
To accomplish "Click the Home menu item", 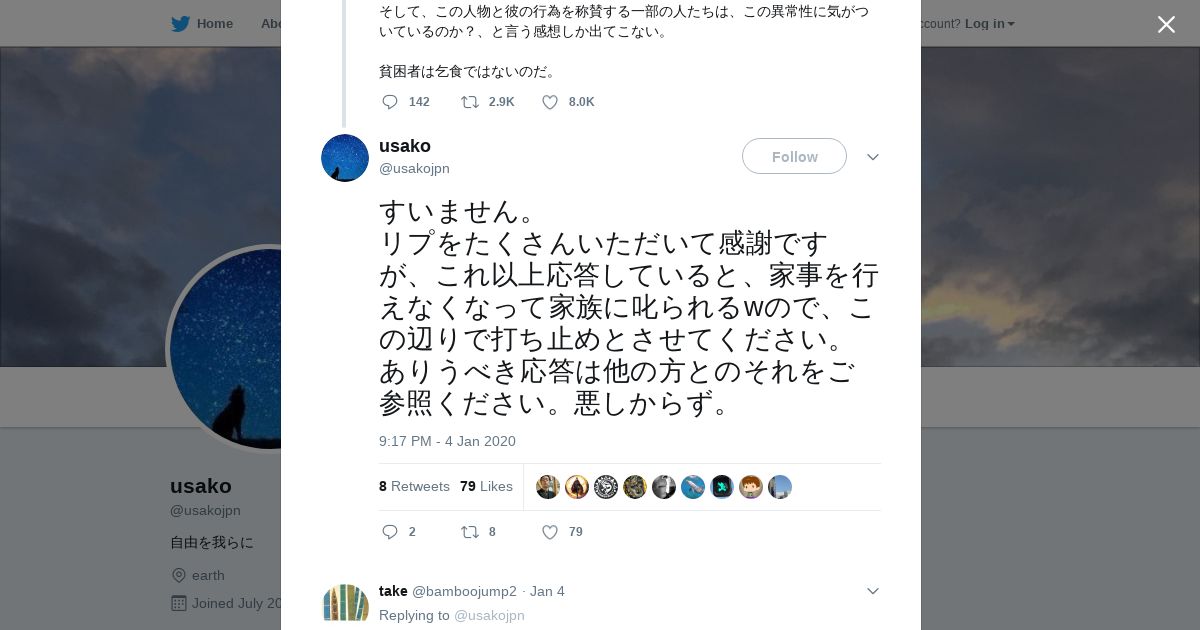I will pyautogui.click(x=214, y=23).
